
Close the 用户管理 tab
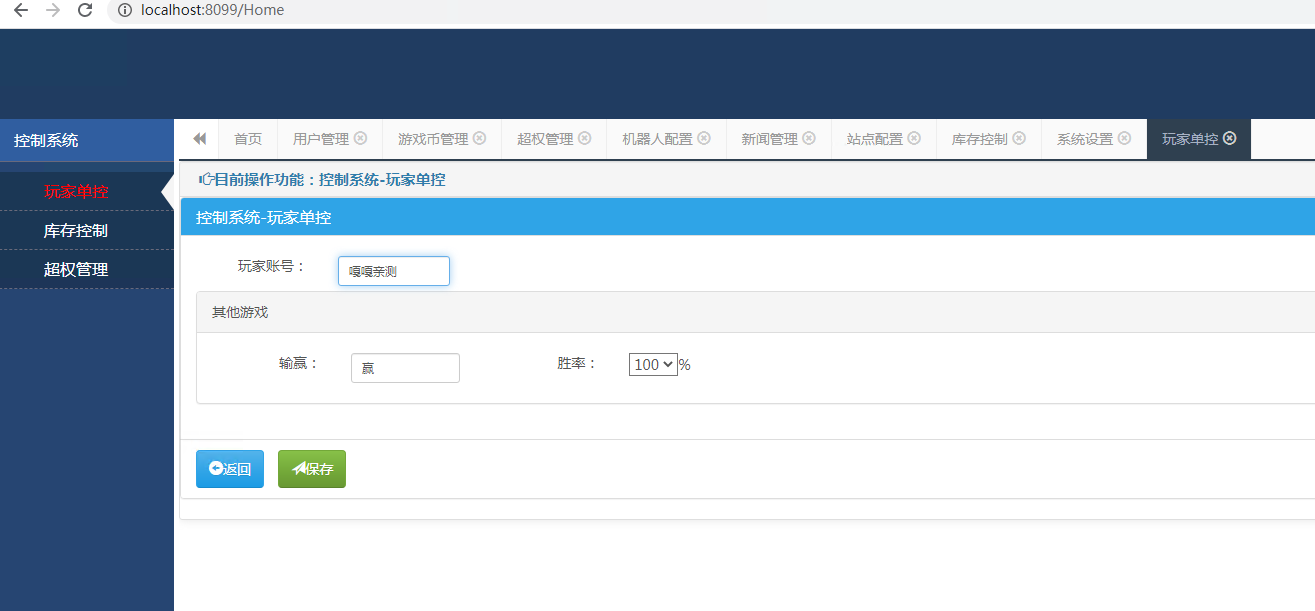(x=360, y=139)
